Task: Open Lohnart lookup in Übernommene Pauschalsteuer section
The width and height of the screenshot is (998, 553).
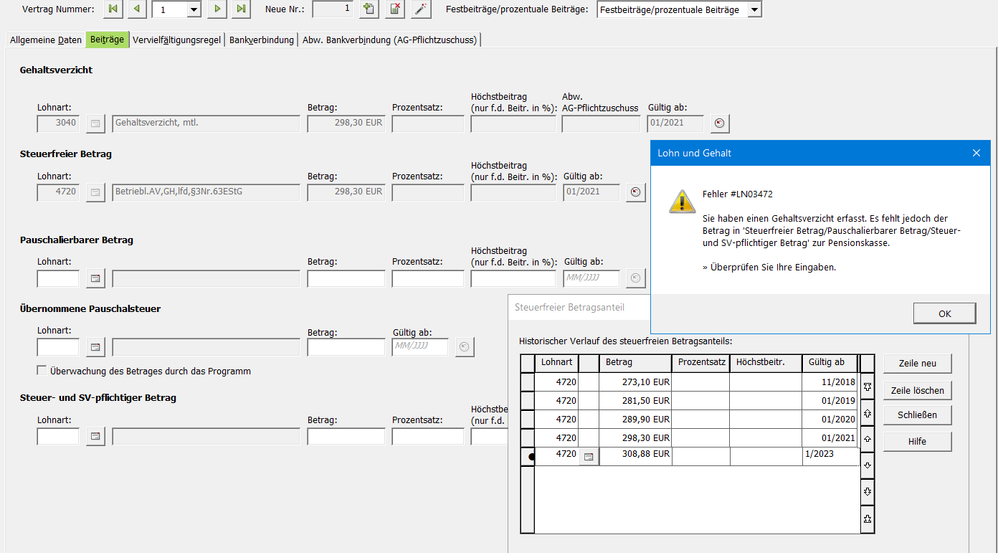Action: [x=95, y=347]
